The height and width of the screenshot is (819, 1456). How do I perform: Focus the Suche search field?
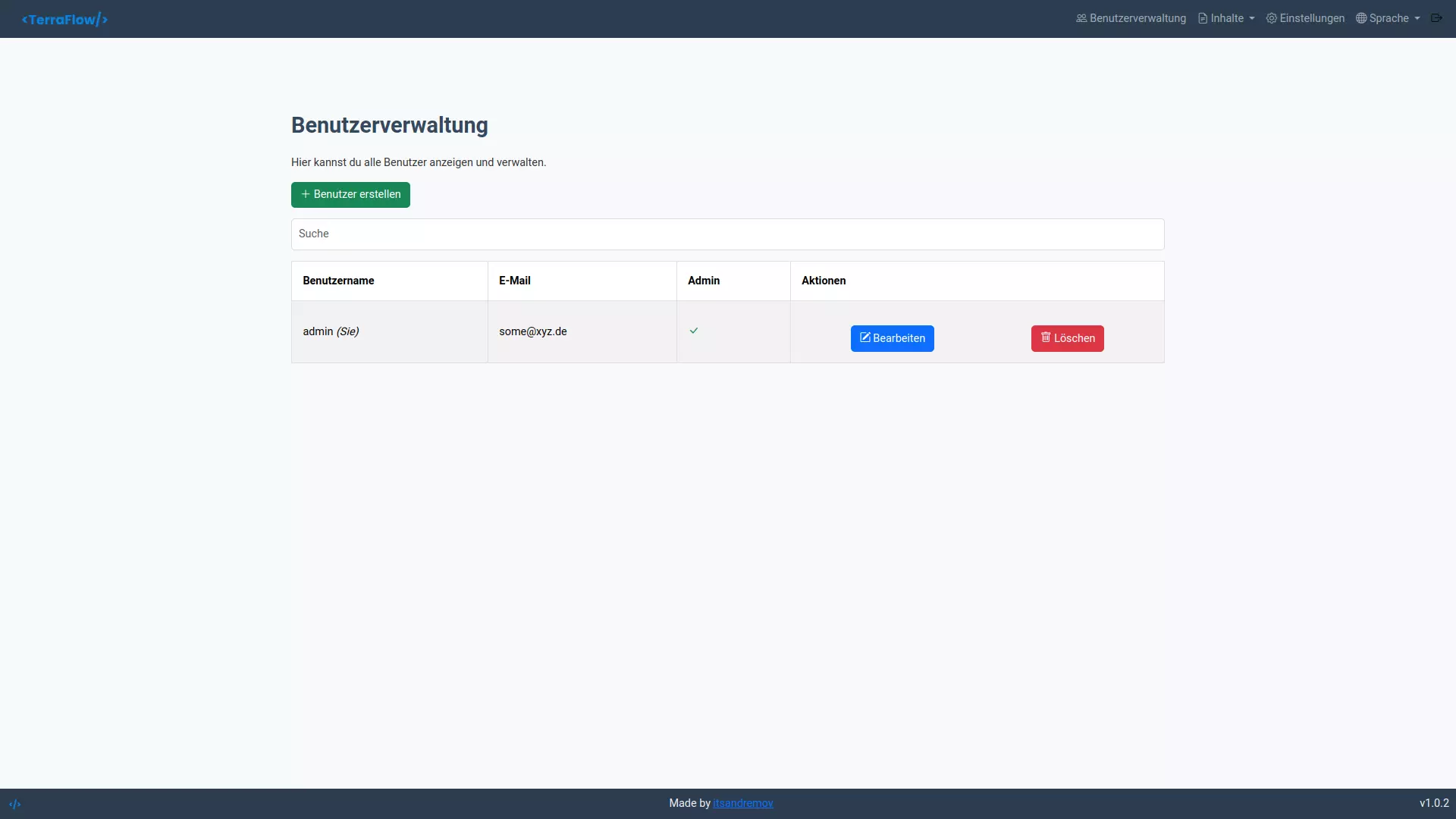click(727, 234)
